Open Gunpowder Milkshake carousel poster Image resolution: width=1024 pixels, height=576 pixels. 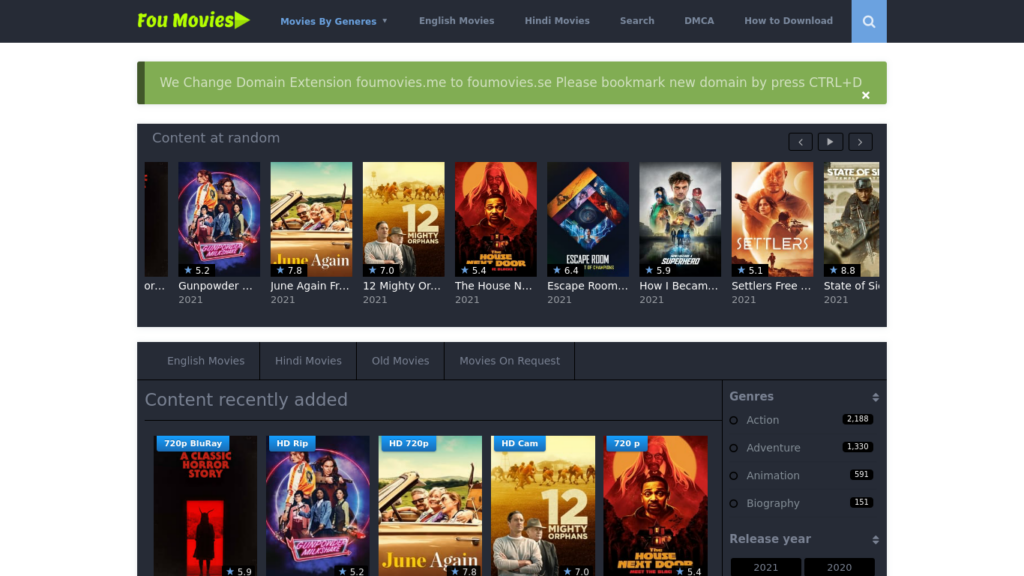[x=219, y=219]
